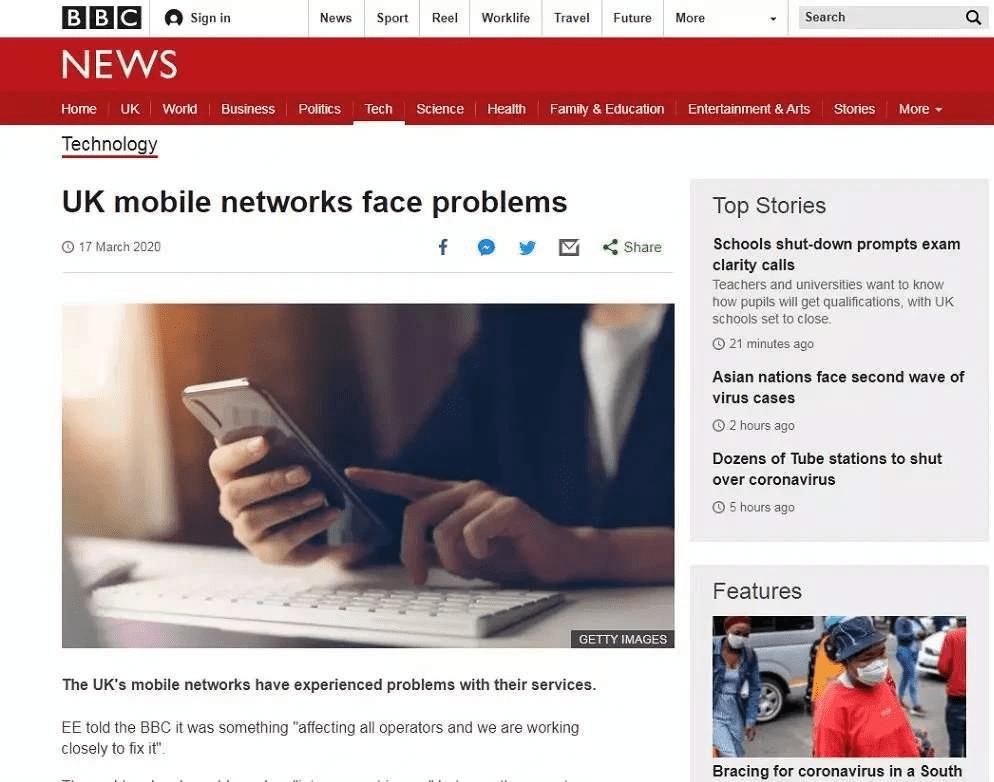The height and width of the screenshot is (782, 994).
Task: Email the article using the envelope icon
Action: click(569, 247)
